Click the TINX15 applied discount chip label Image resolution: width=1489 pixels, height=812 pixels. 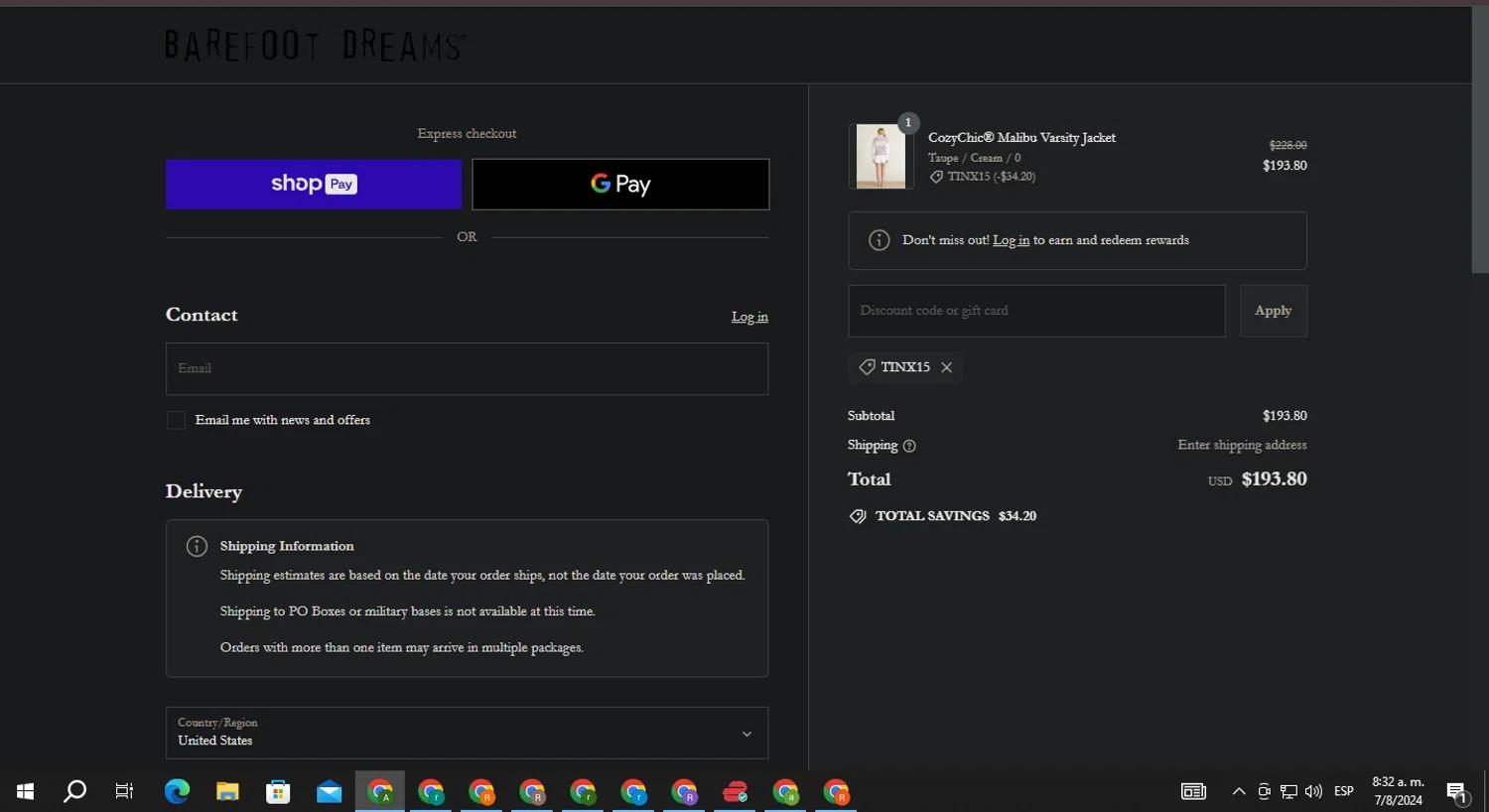click(x=905, y=367)
